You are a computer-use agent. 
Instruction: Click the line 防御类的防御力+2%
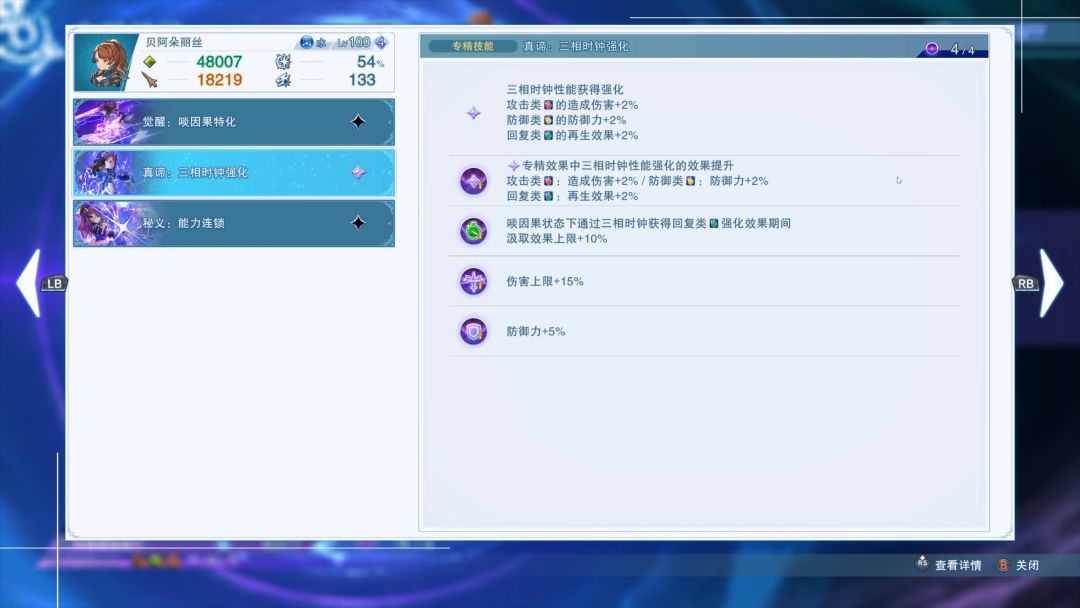pyautogui.click(x=566, y=120)
